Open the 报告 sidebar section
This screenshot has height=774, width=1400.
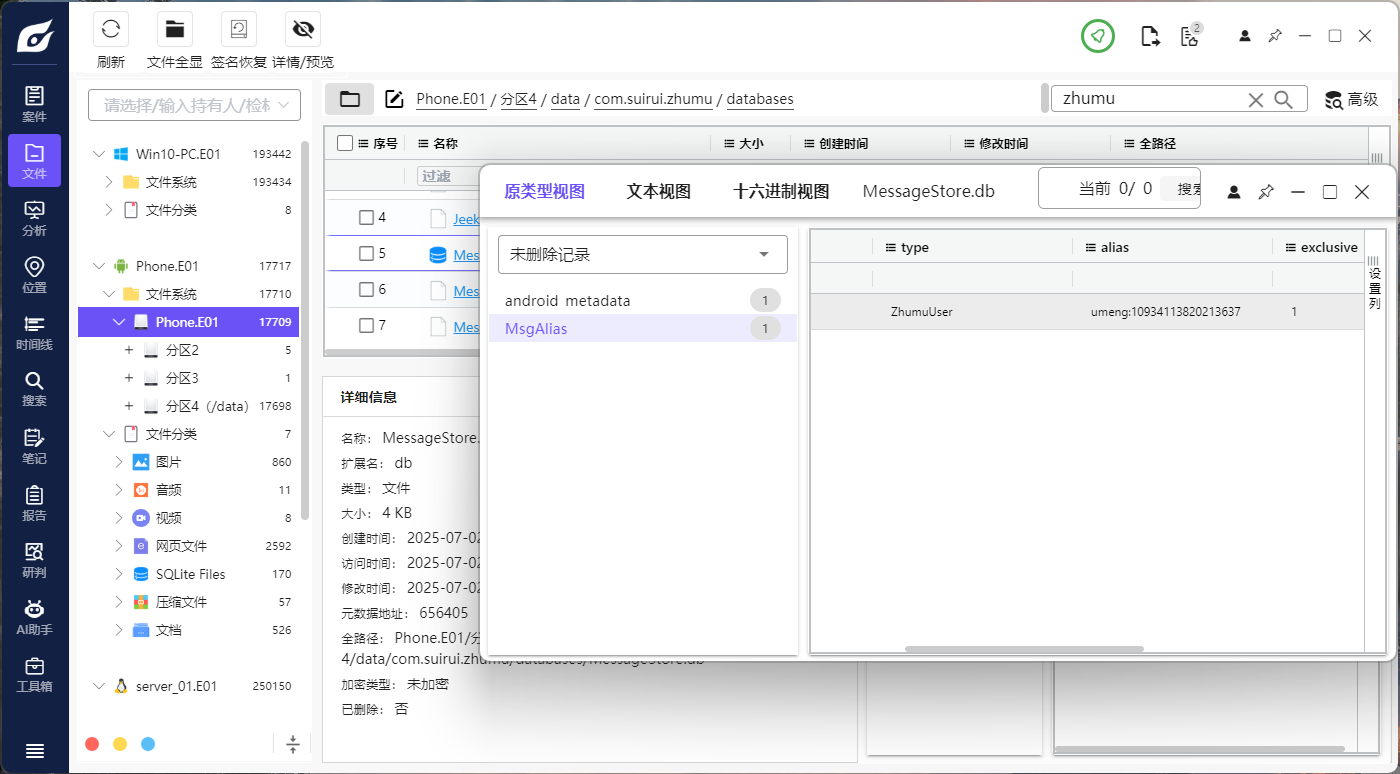pos(34,503)
